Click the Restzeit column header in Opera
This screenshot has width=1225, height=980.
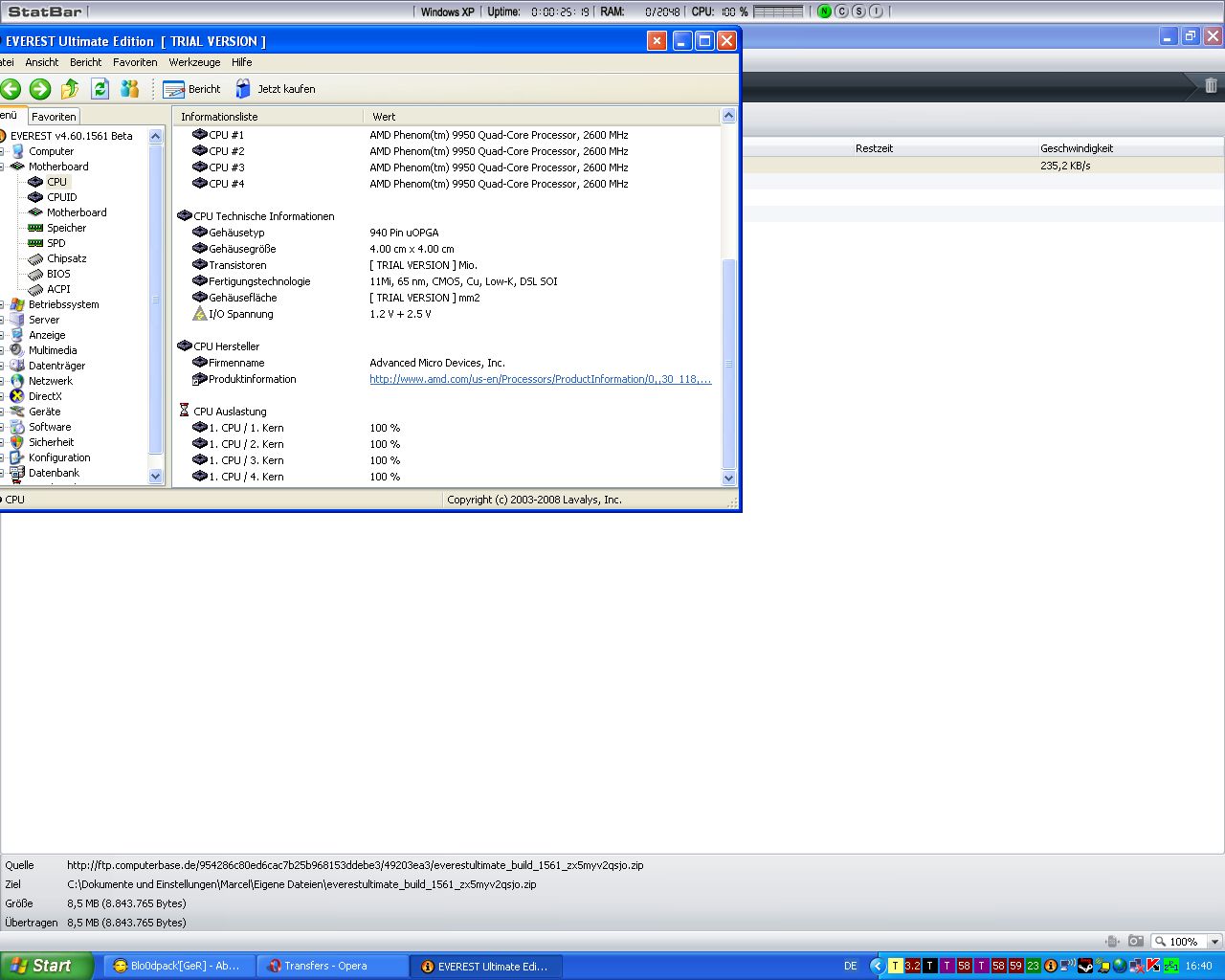click(874, 148)
